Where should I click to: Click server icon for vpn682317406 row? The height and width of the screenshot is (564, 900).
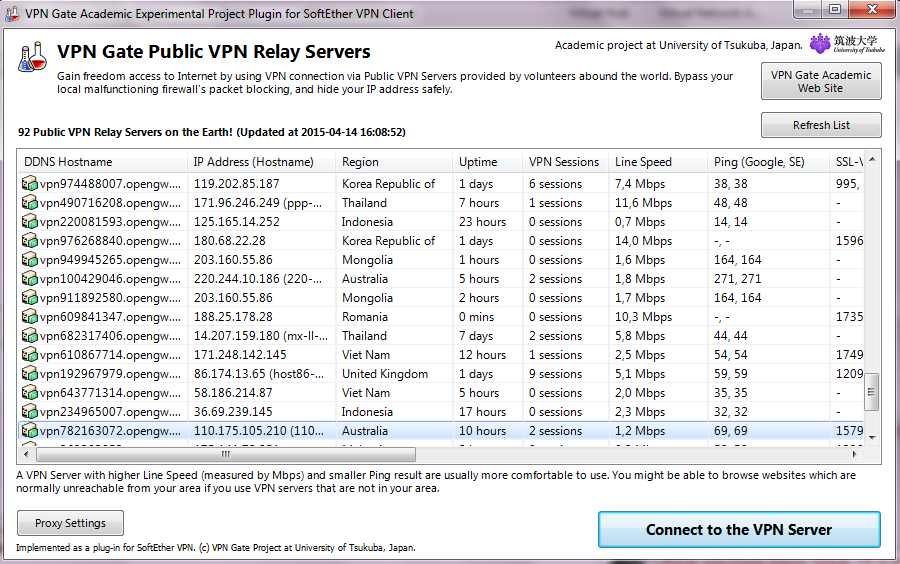coord(29,335)
